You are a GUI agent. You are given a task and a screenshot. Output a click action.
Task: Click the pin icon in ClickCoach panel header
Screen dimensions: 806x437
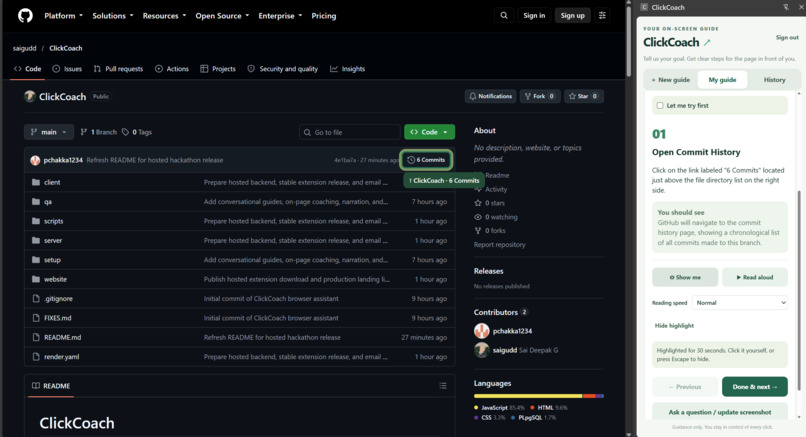(x=785, y=7)
